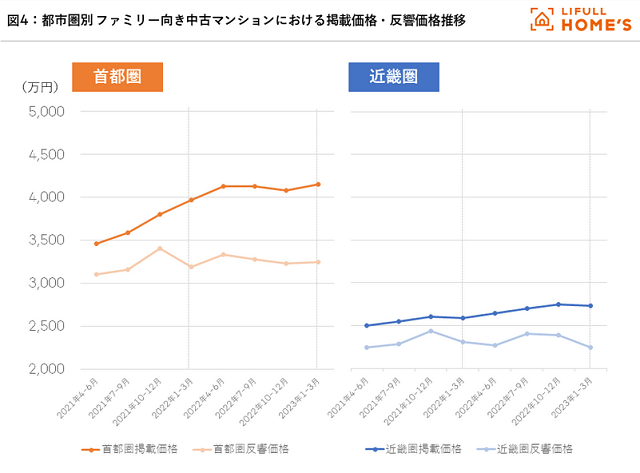
Task: Click the chart title starting with 図4
Action: (x=235, y=20)
